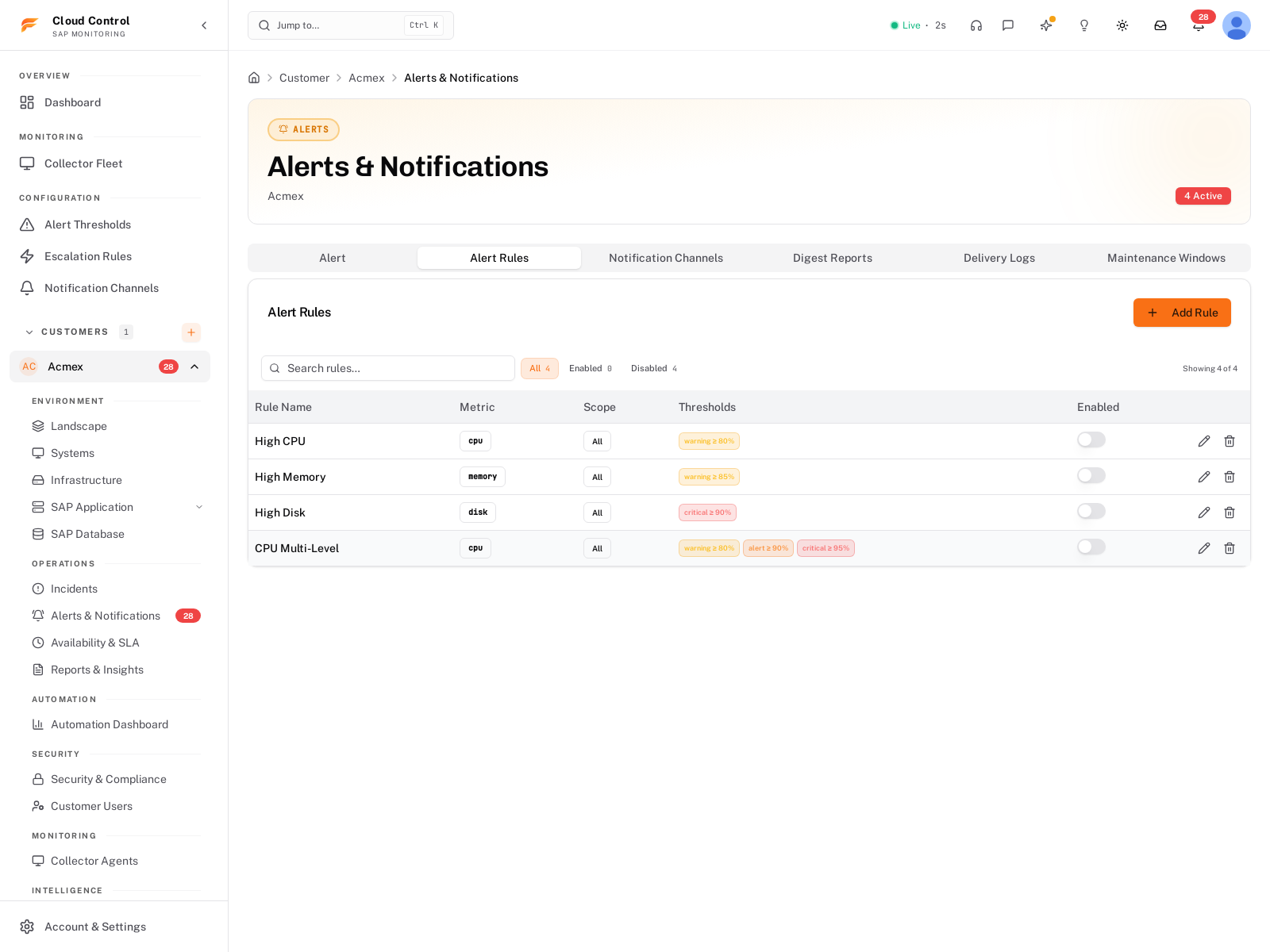Delete the High CPU rule
1270x952 pixels.
click(1230, 441)
